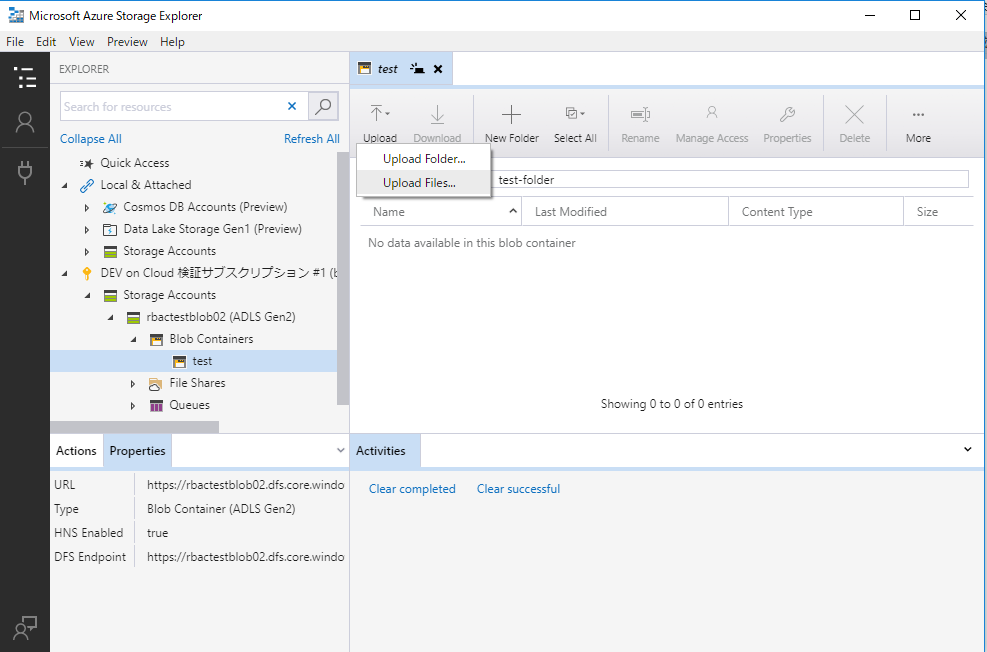
Task: Open the Account Management sidebar icon
Action: pos(25,122)
